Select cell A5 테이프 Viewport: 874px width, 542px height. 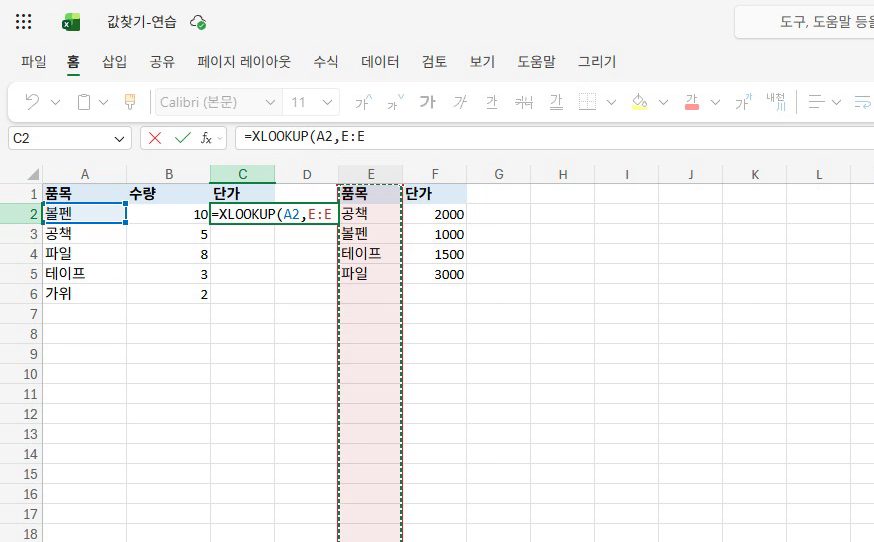click(x=85, y=274)
